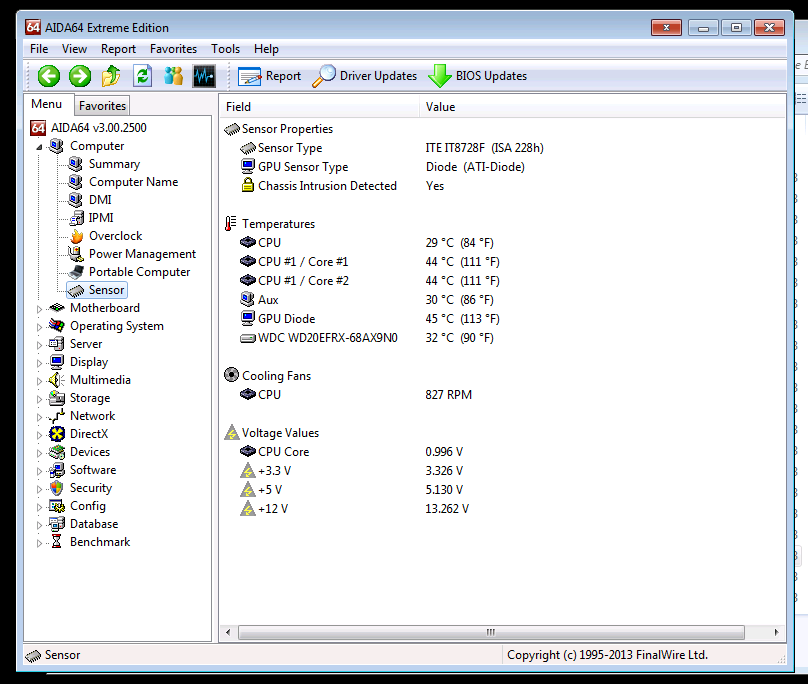
Task: Click the Value column header
Action: coord(602,107)
